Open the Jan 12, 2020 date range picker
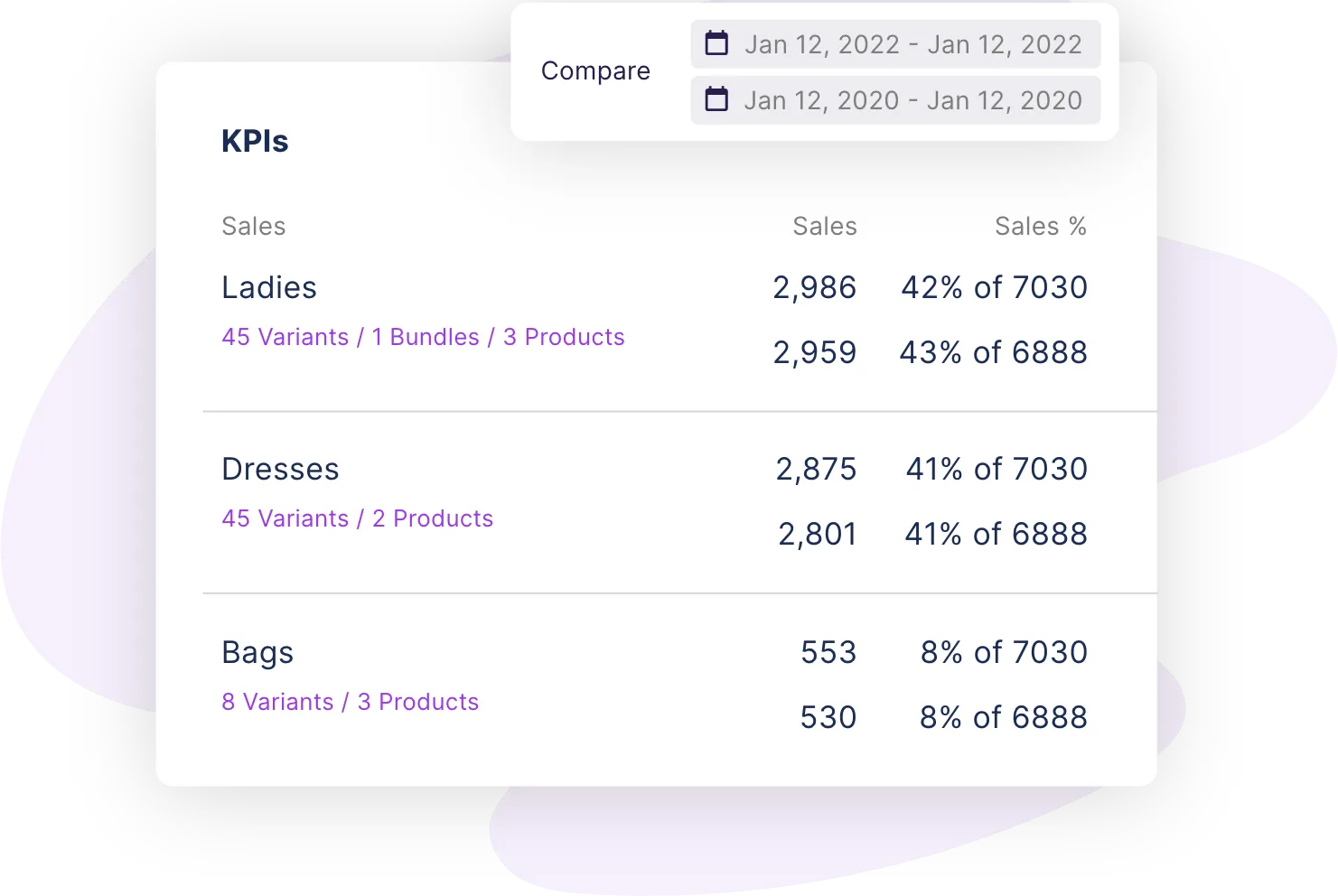 click(912, 100)
